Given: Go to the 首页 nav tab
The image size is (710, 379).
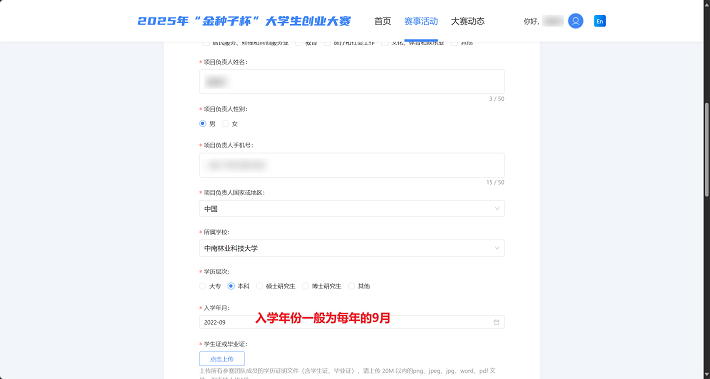Looking at the screenshot, I should 383,21.
